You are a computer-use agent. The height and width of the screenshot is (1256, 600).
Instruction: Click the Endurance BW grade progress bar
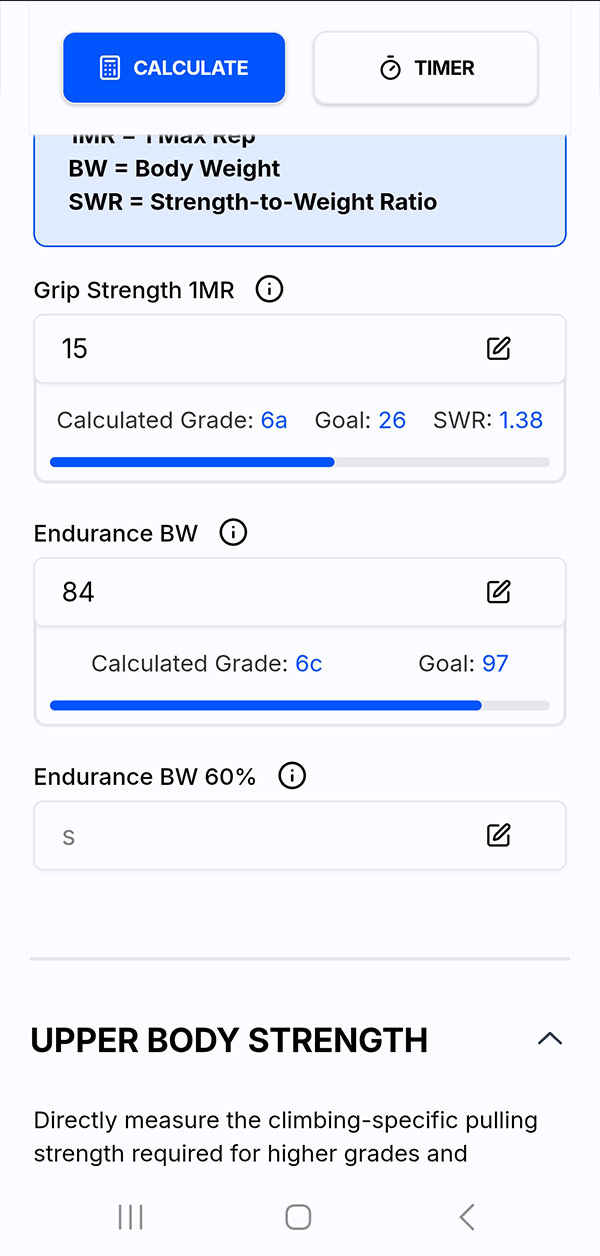[299, 705]
